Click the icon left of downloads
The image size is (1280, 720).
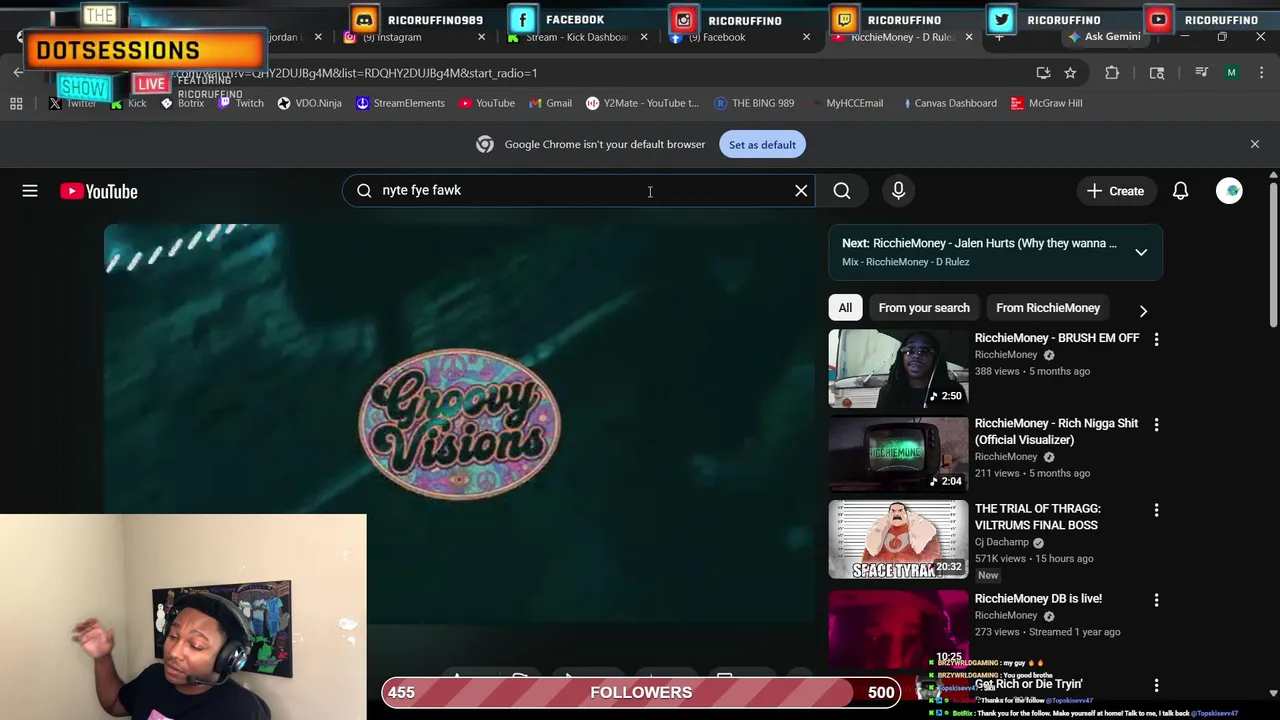click(1157, 73)
